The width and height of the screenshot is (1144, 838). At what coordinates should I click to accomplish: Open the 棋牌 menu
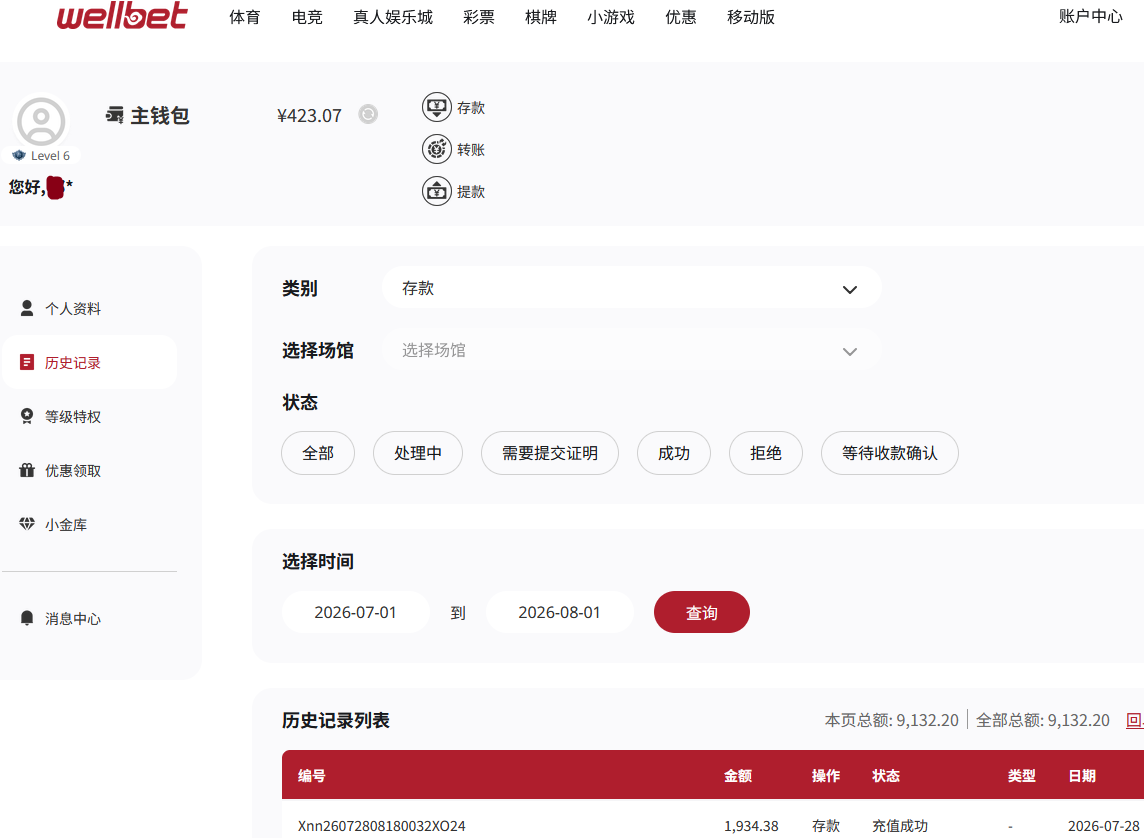(x=541, y=17)
